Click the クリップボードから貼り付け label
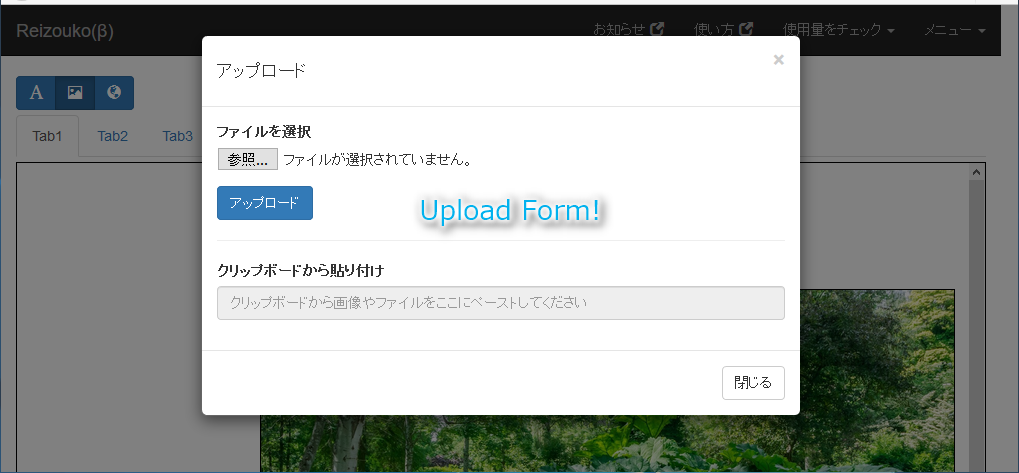The image size is (1019, 473). click(300, 270)
